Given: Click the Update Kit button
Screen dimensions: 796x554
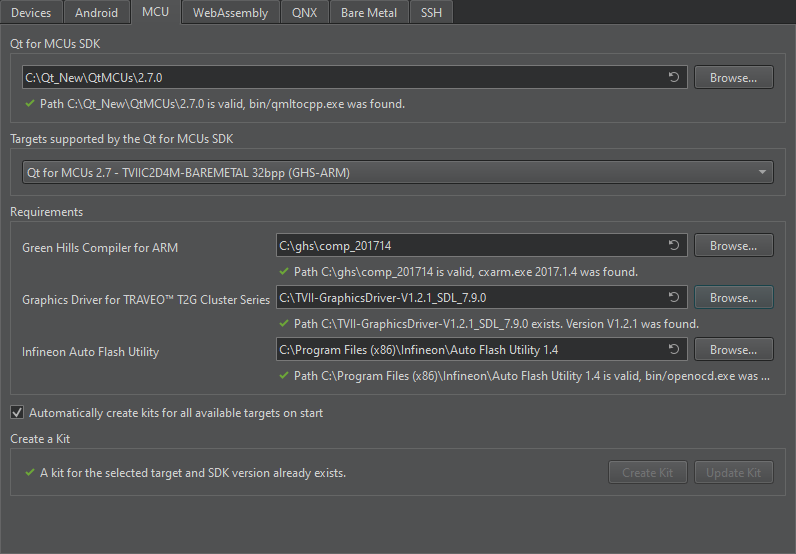Looking at the screenshot, I should point(733,473).
